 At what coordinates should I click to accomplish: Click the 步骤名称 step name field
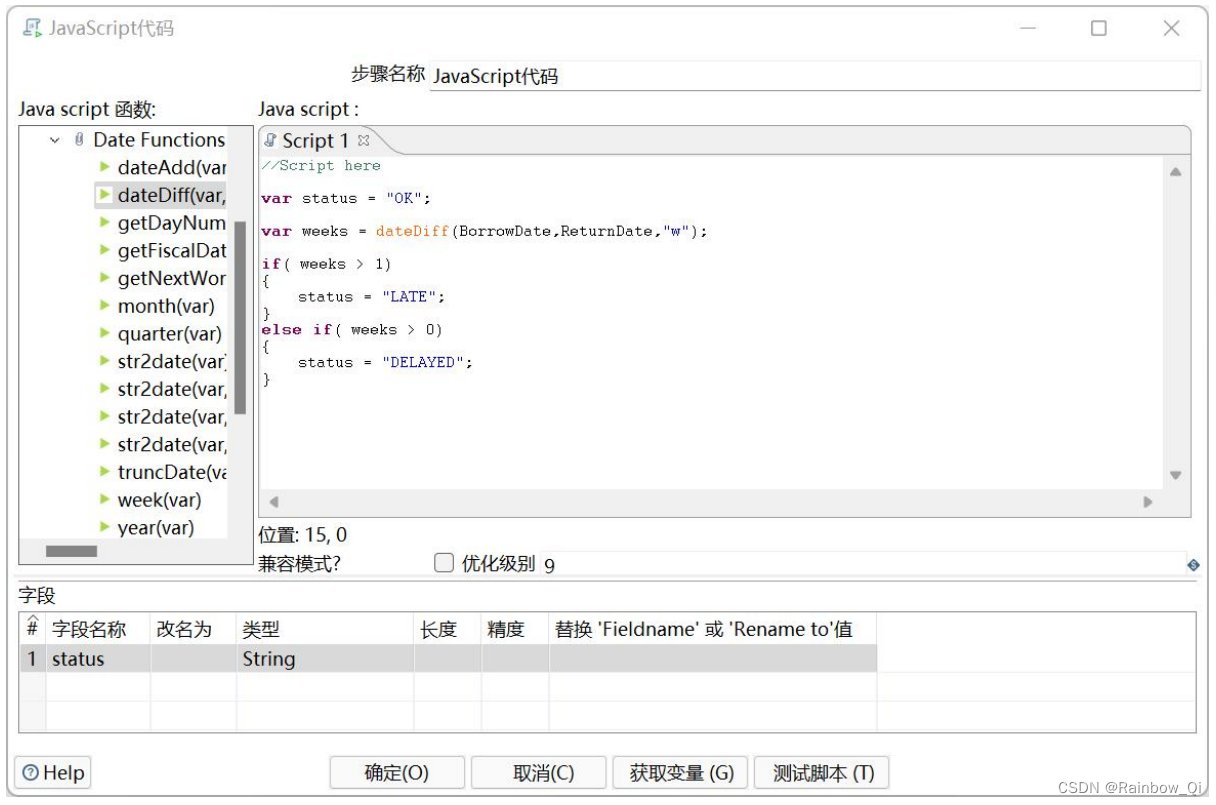tap(814, 76)
